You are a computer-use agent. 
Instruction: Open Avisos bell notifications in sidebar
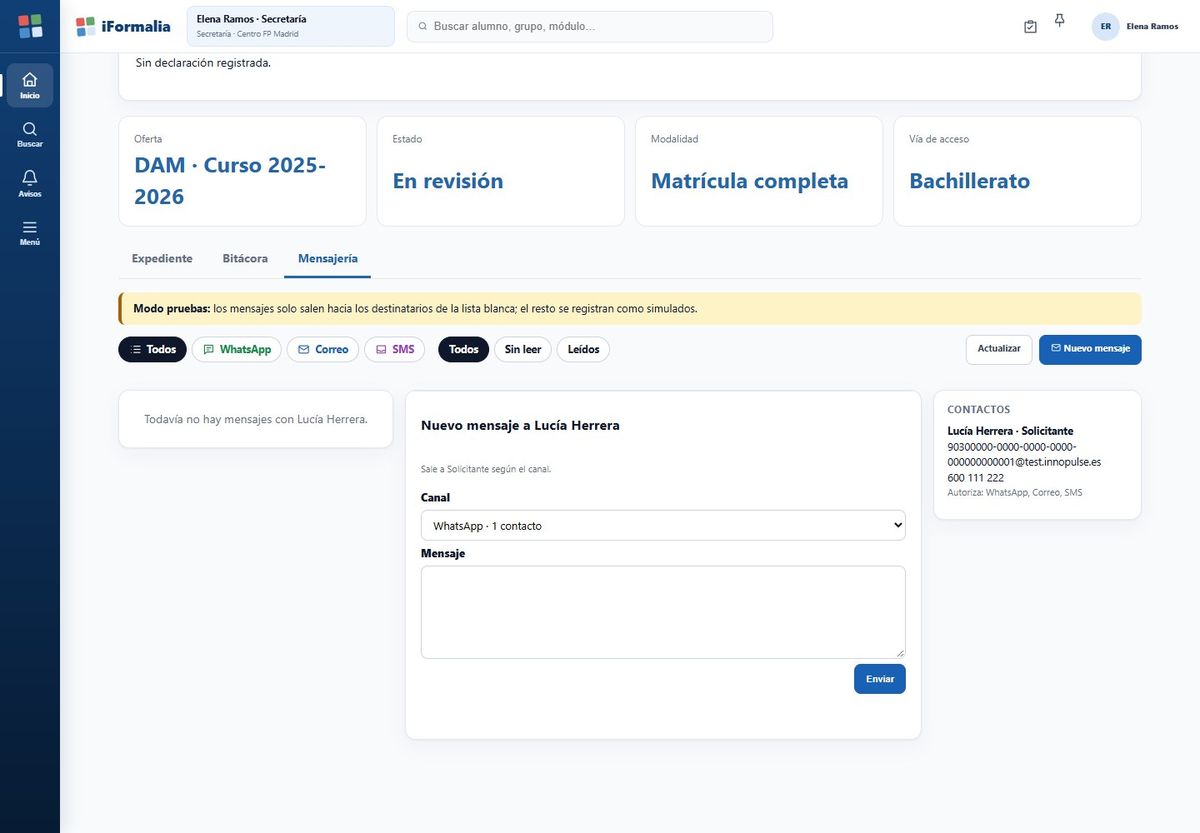pos(30,183)
